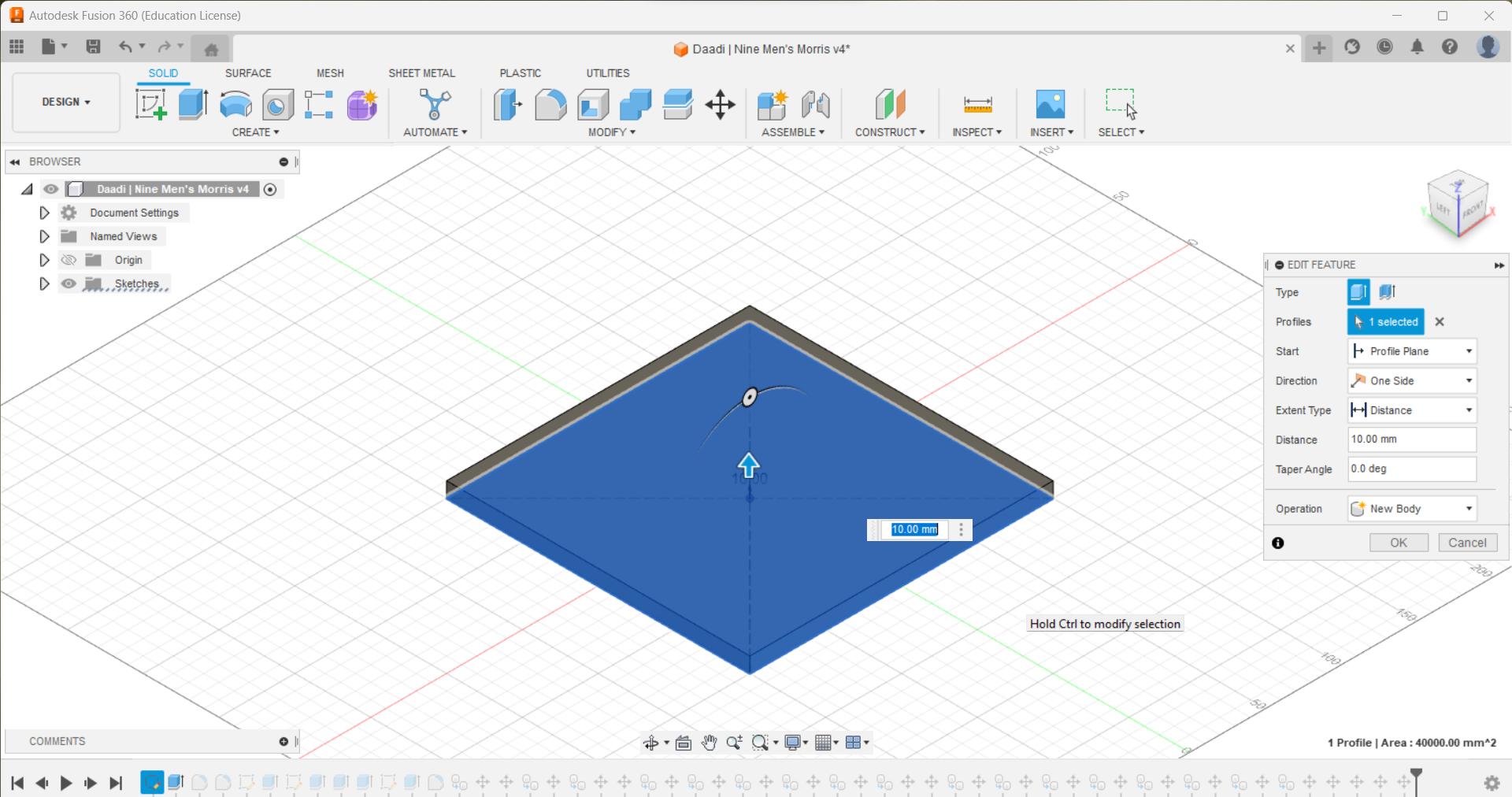This screenshot has width=1512, height=797.
Task: Cancel the Edit Feature dialog
Action: pos(1467,543)
